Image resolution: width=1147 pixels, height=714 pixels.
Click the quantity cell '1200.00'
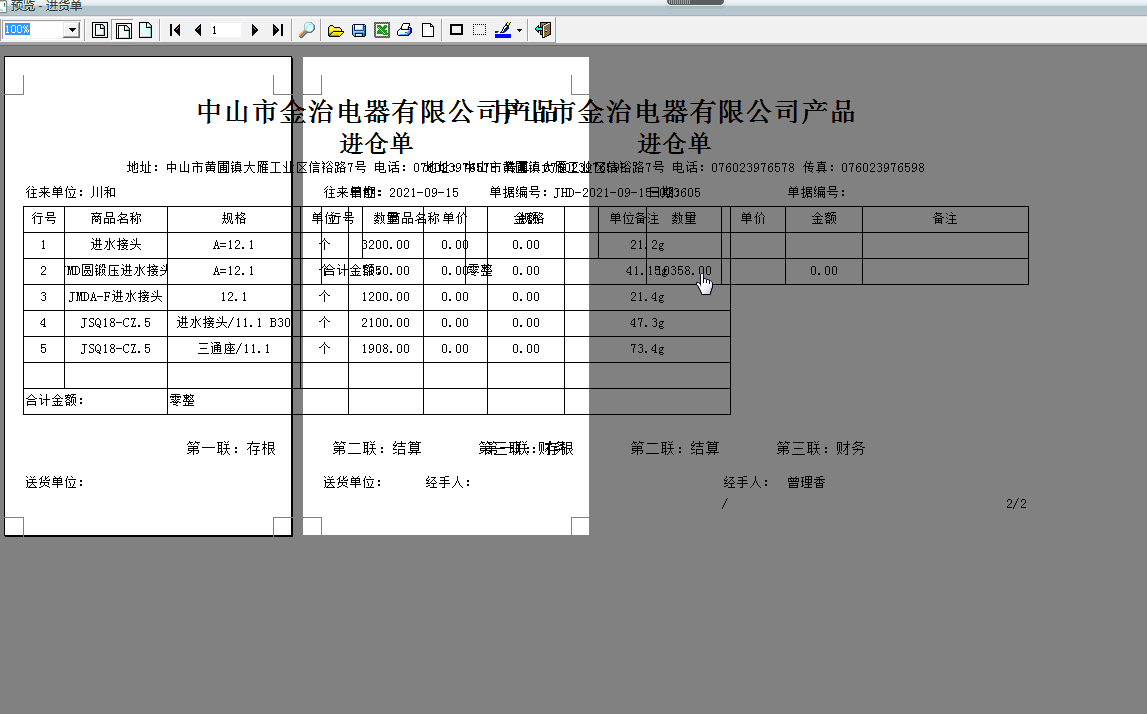pos(386,296)
